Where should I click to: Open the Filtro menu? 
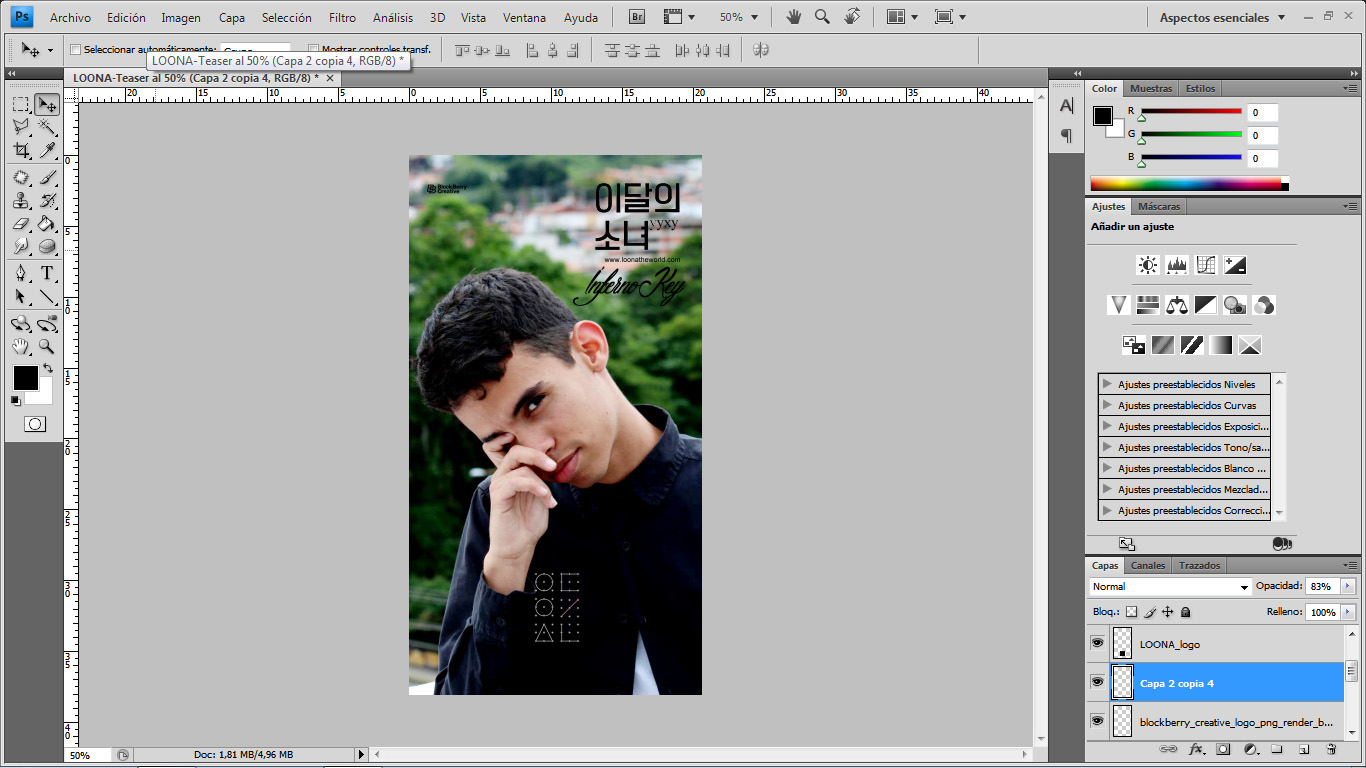pos(342,17)
